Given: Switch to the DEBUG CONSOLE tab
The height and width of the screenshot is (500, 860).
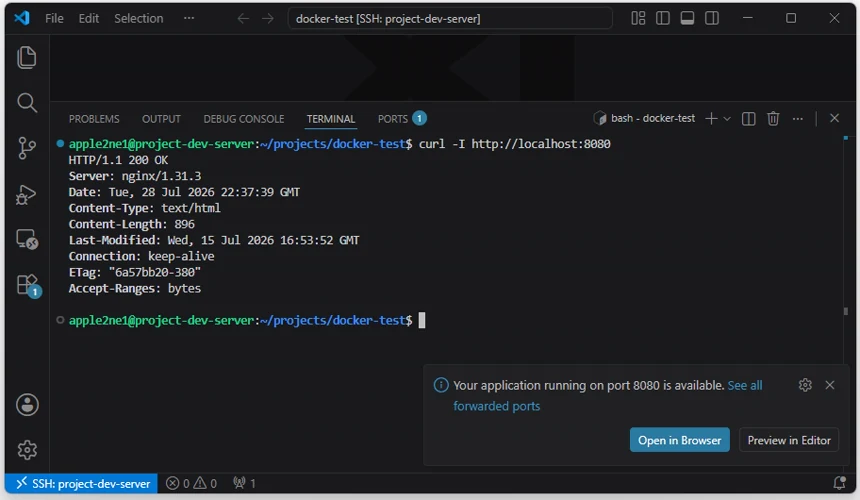Looking at the screenshot, I should 244,119.
